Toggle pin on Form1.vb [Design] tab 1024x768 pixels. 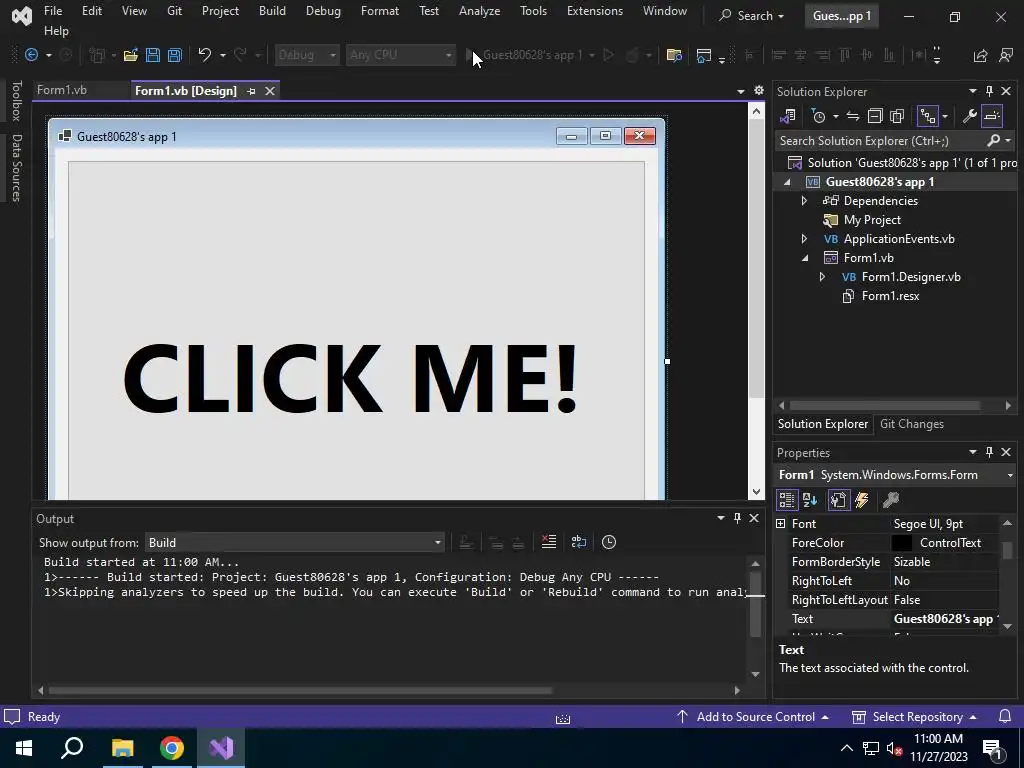251,91
